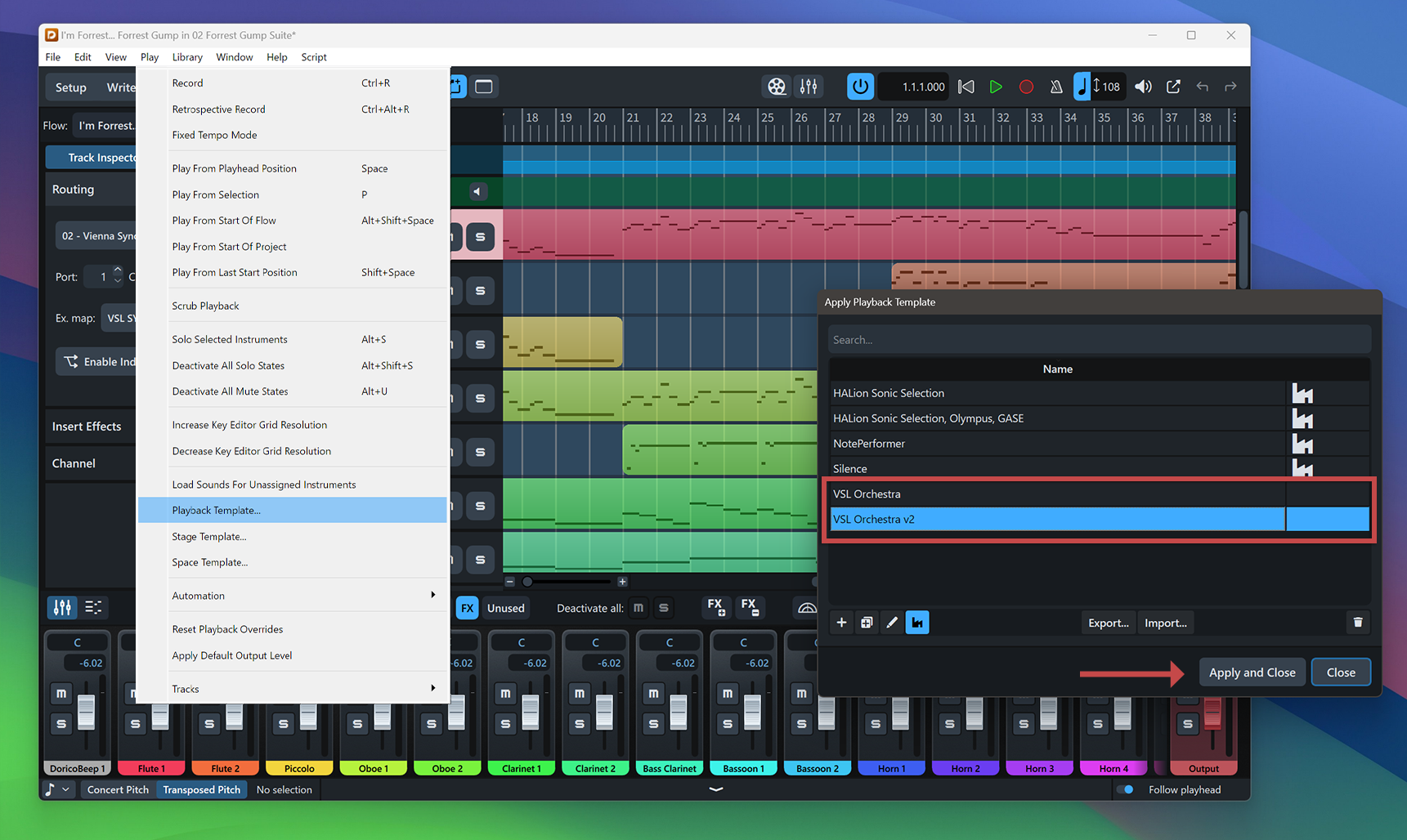Click the export share icon in the toolbar
Viewport: 1407px width, 840px height.
1173,87
